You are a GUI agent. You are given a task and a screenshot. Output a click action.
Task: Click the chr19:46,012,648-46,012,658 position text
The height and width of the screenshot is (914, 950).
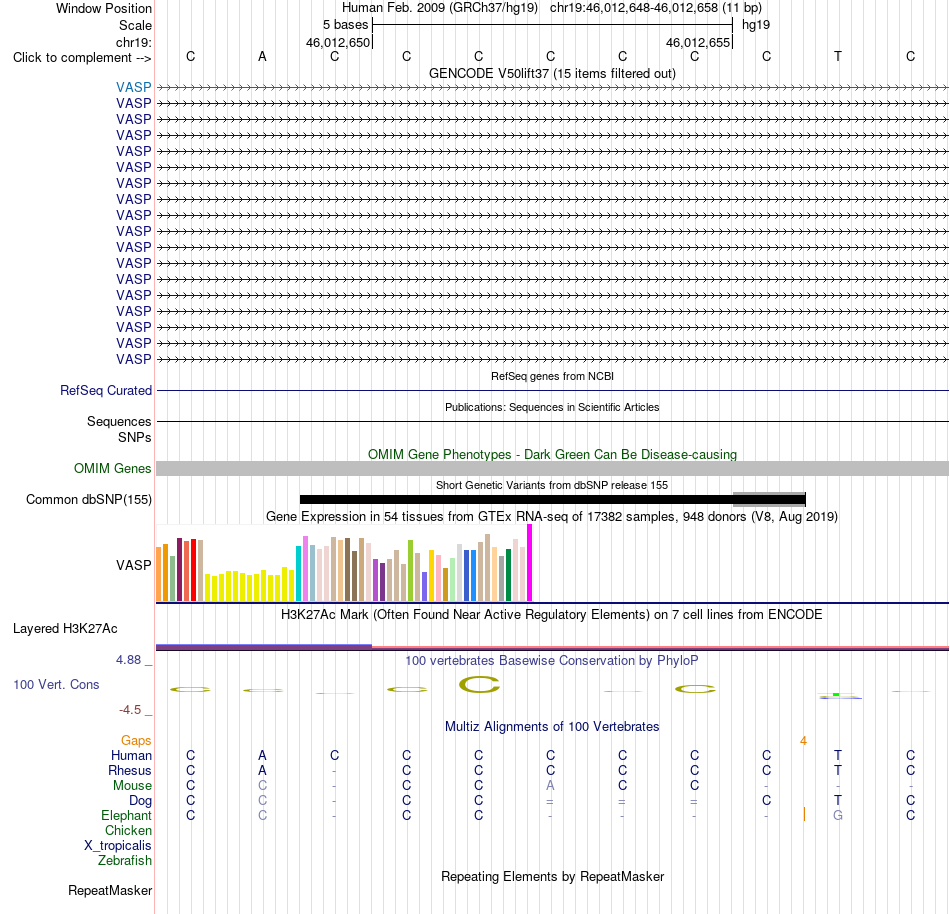tap(634, 8)
